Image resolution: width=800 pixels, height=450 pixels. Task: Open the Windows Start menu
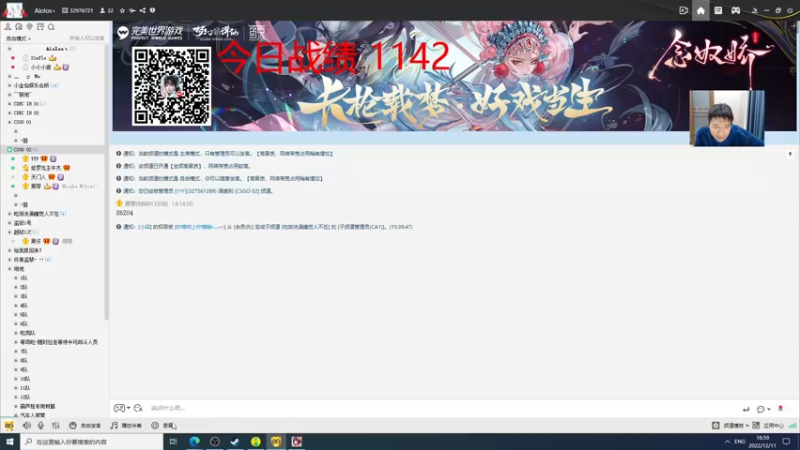tap(10, 441)
